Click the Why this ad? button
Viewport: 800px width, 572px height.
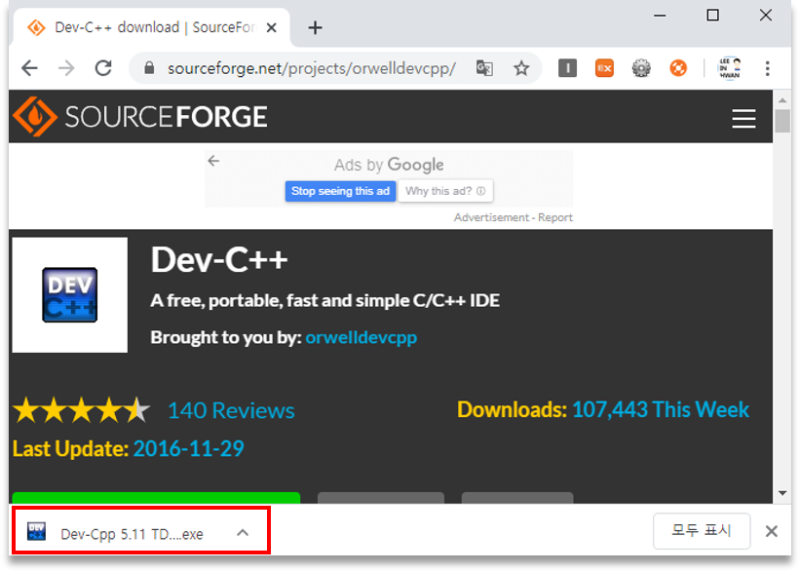click(445, 191)
